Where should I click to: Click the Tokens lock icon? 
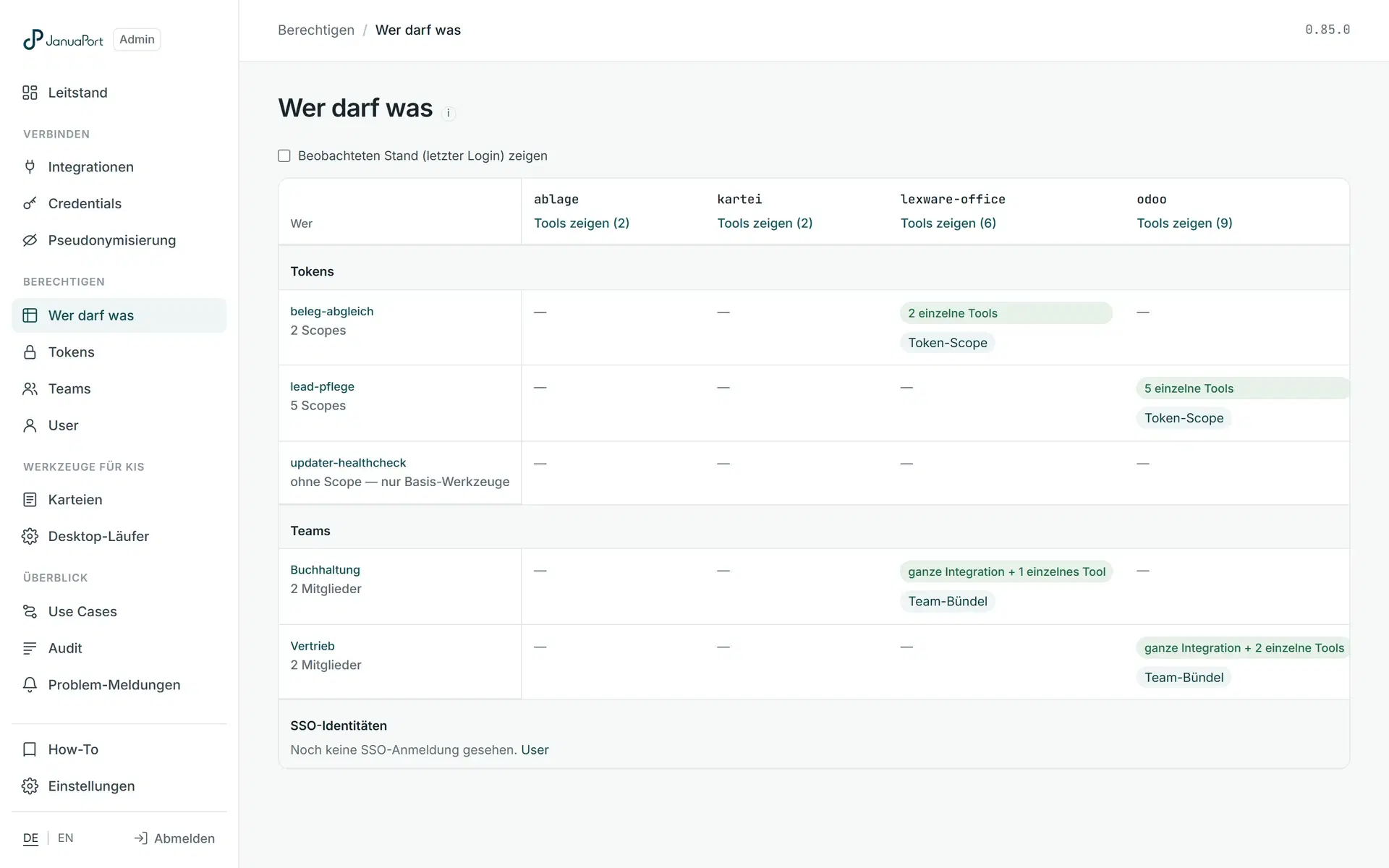coord(30,352)
